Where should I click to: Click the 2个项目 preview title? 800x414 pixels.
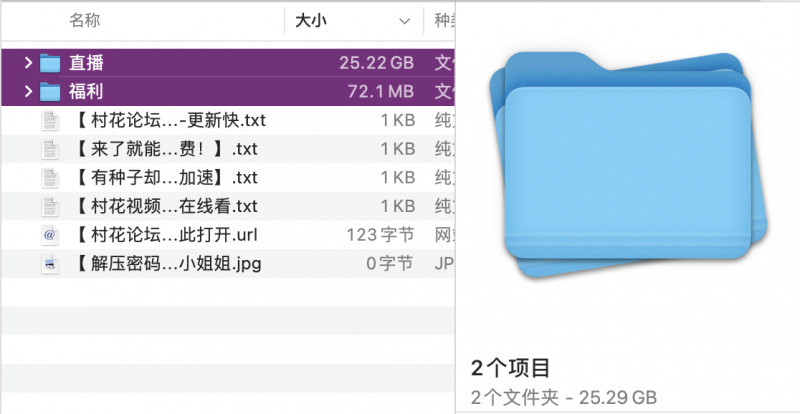510,367
